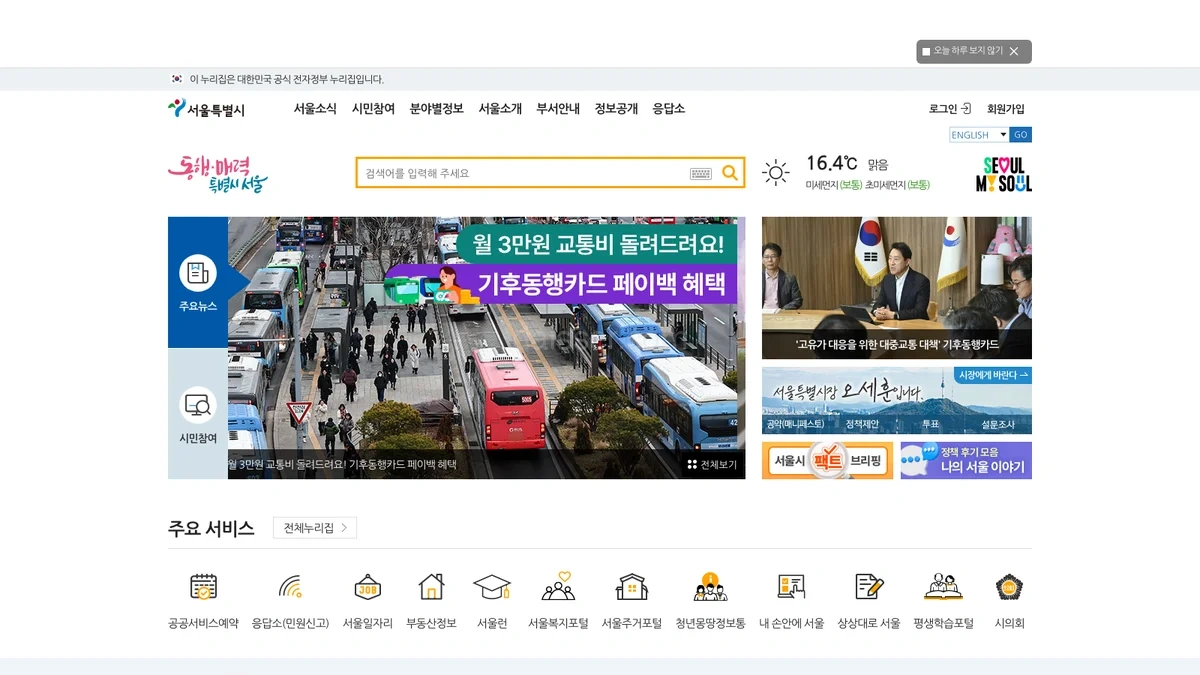This screenshot has width=1200, height=675.
Task: Check the 오늘 하루 보지 않기 checkbox
Action: click(x=926, y=51)
